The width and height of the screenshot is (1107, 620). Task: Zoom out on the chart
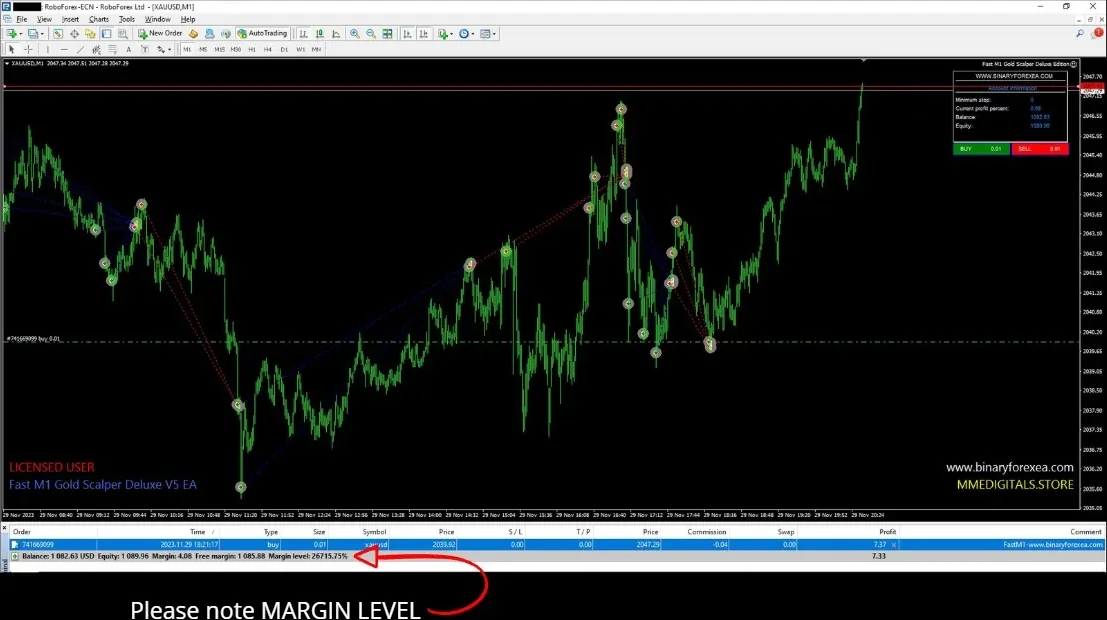pos(371,33)
